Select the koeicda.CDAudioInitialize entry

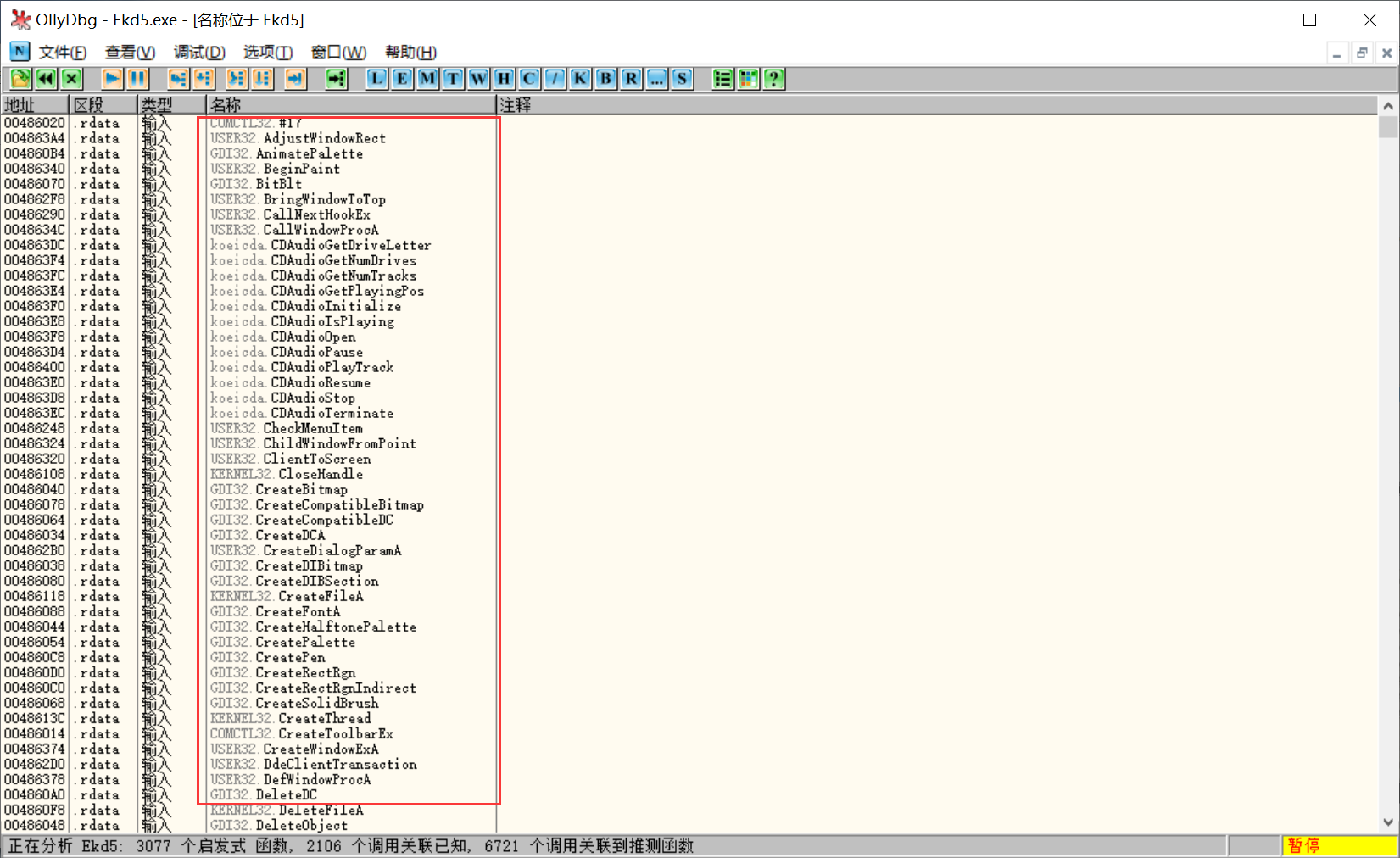306,306
